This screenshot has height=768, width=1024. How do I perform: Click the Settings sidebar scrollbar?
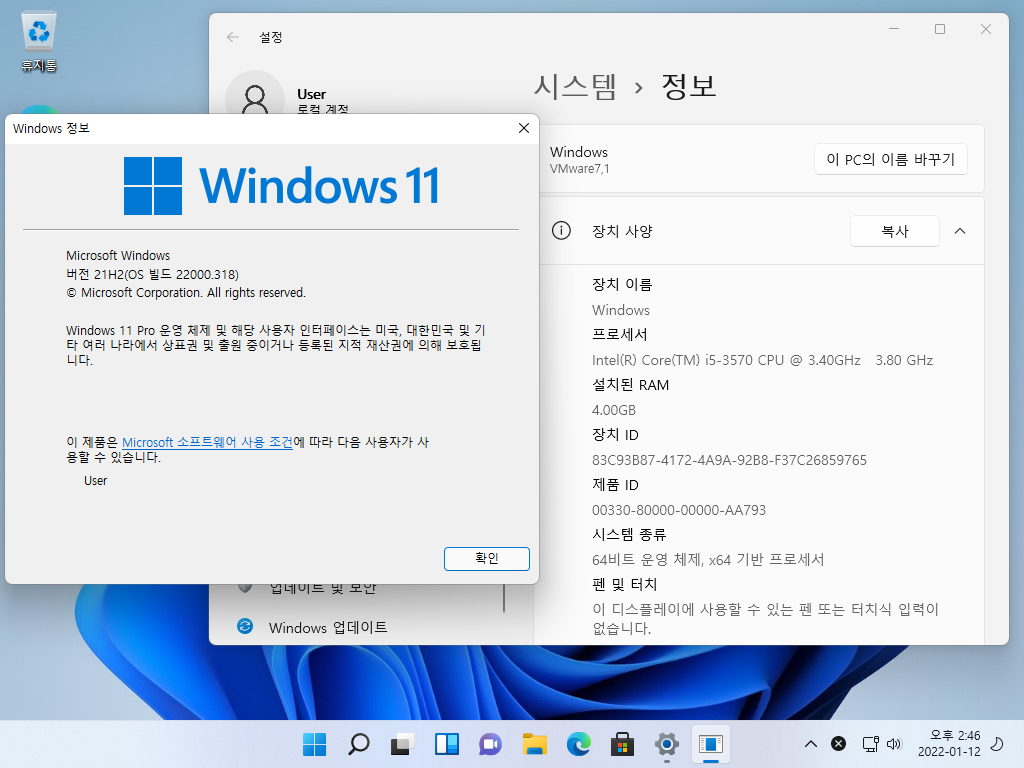click(504, 598)
